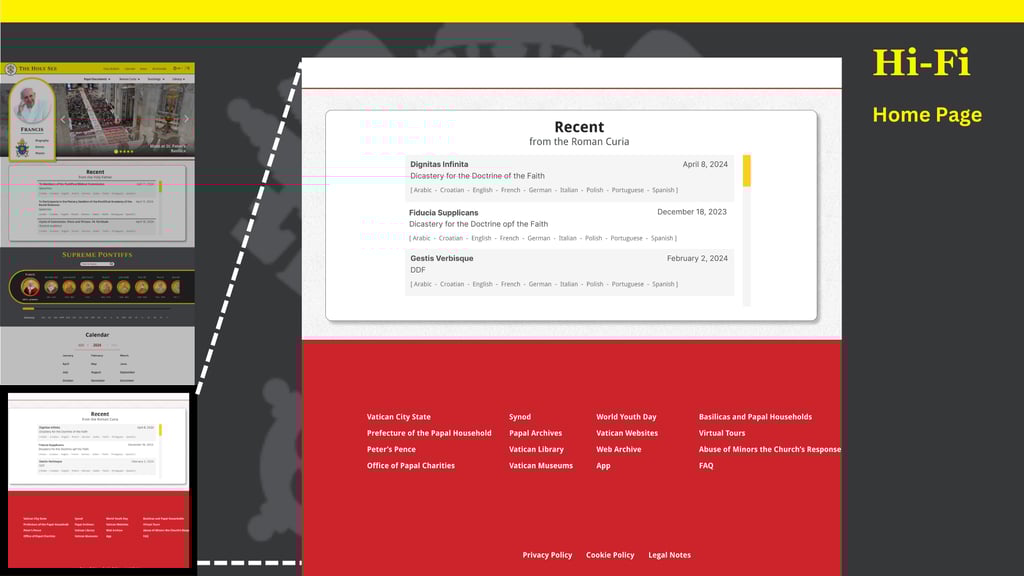The image size is (1024, 576).
Task: Click the Supreme Pontiffs timeline slider handle
Action: tap(28, 308)
